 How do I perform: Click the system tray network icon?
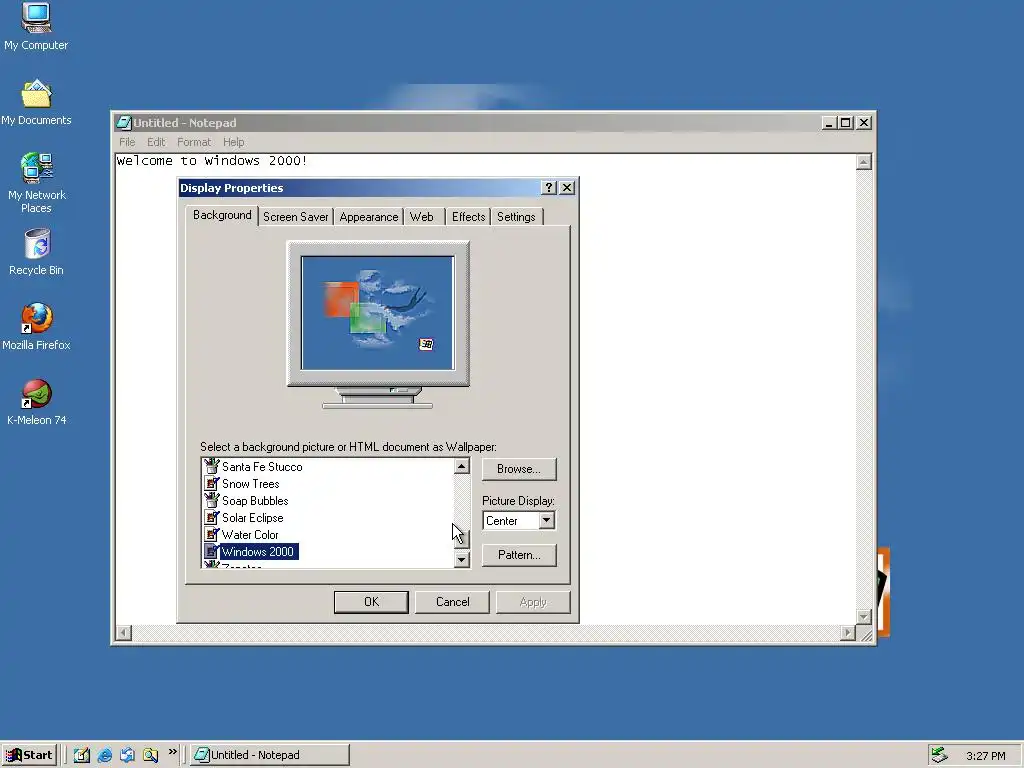(x=940, y=755)
